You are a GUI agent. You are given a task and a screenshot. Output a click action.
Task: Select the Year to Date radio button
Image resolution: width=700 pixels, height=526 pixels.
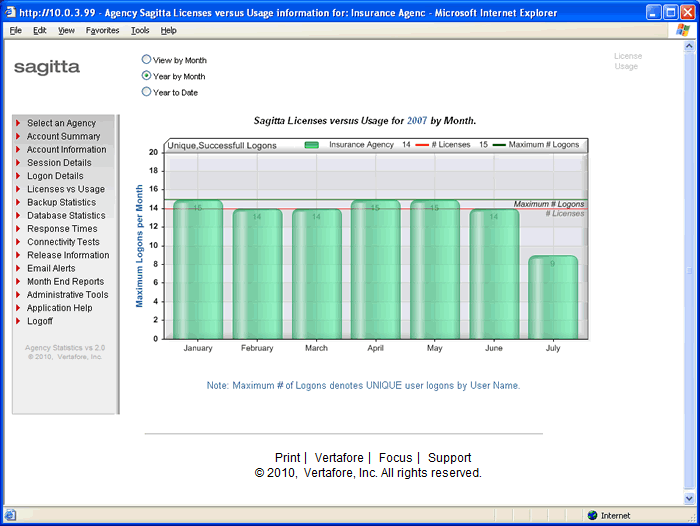[146, 92]
